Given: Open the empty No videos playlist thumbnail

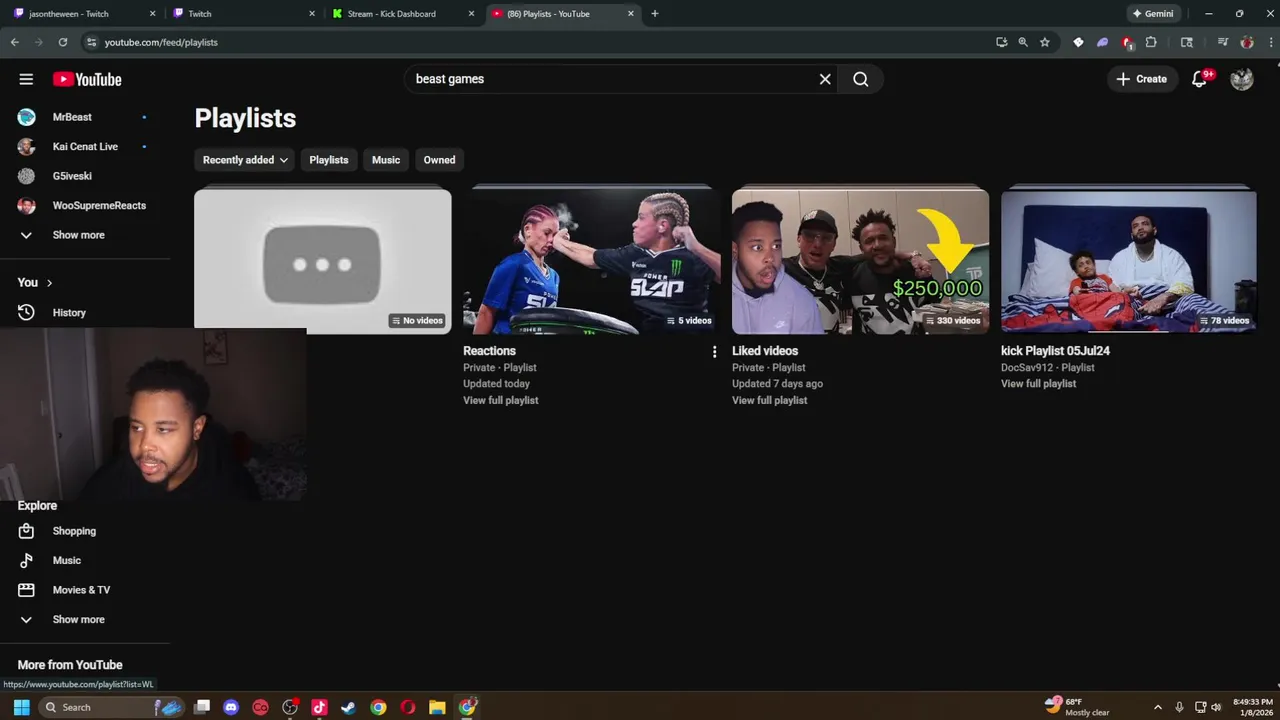Looking at the screenshot, I should [323, 261].
